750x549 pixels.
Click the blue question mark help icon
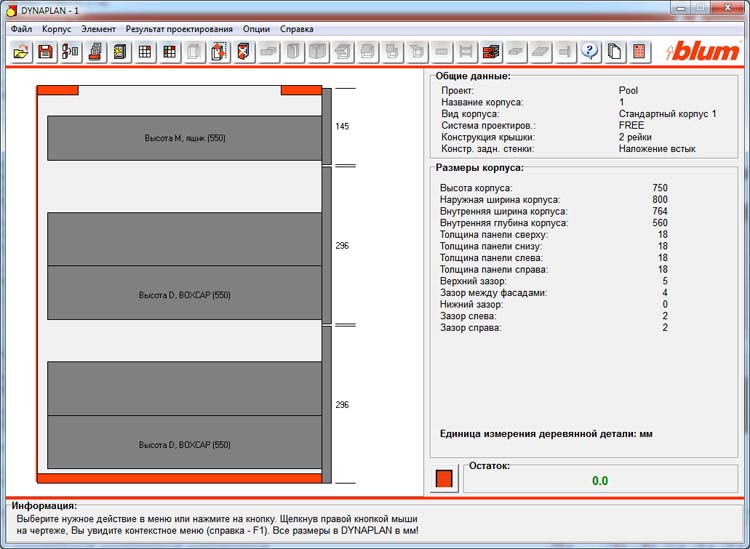point(590,51)
